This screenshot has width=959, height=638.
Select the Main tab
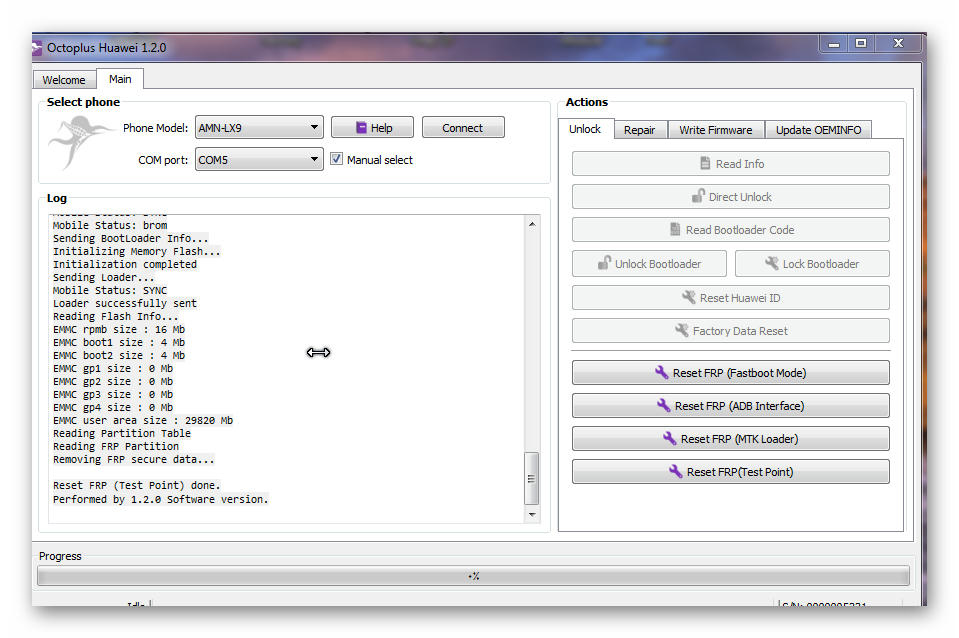click(120, 79)
